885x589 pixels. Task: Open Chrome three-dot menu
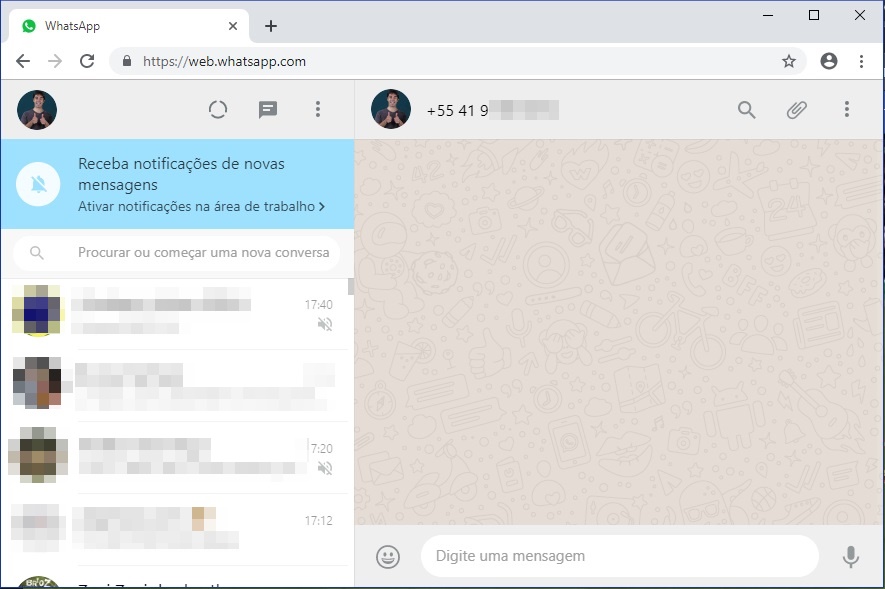click(x=861, y=61)
